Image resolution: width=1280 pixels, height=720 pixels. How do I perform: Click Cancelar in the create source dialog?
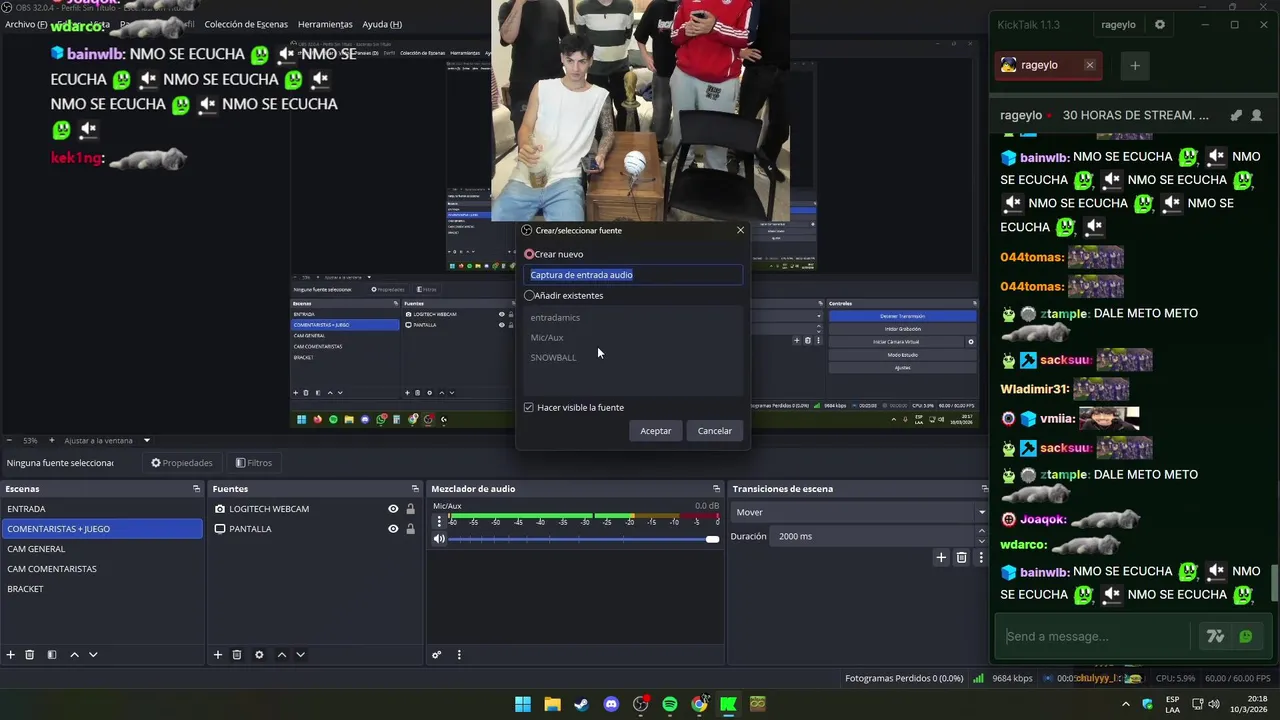click(x=715, y=431)
